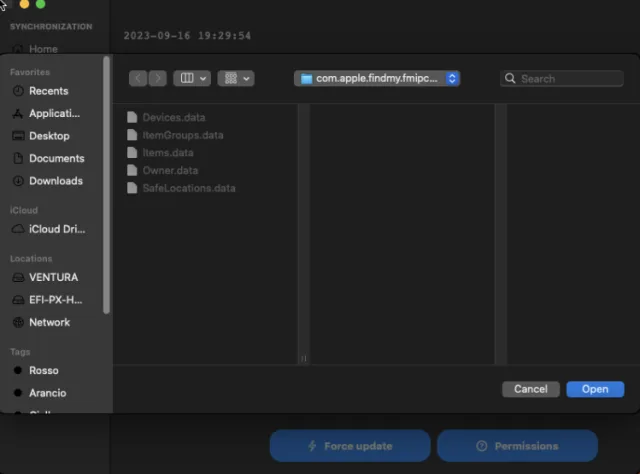The width and height of the screenshot is (640, 474).
Task: Open the com.apple.findmy.fmipc folder path popup
Action: point(377,78)
